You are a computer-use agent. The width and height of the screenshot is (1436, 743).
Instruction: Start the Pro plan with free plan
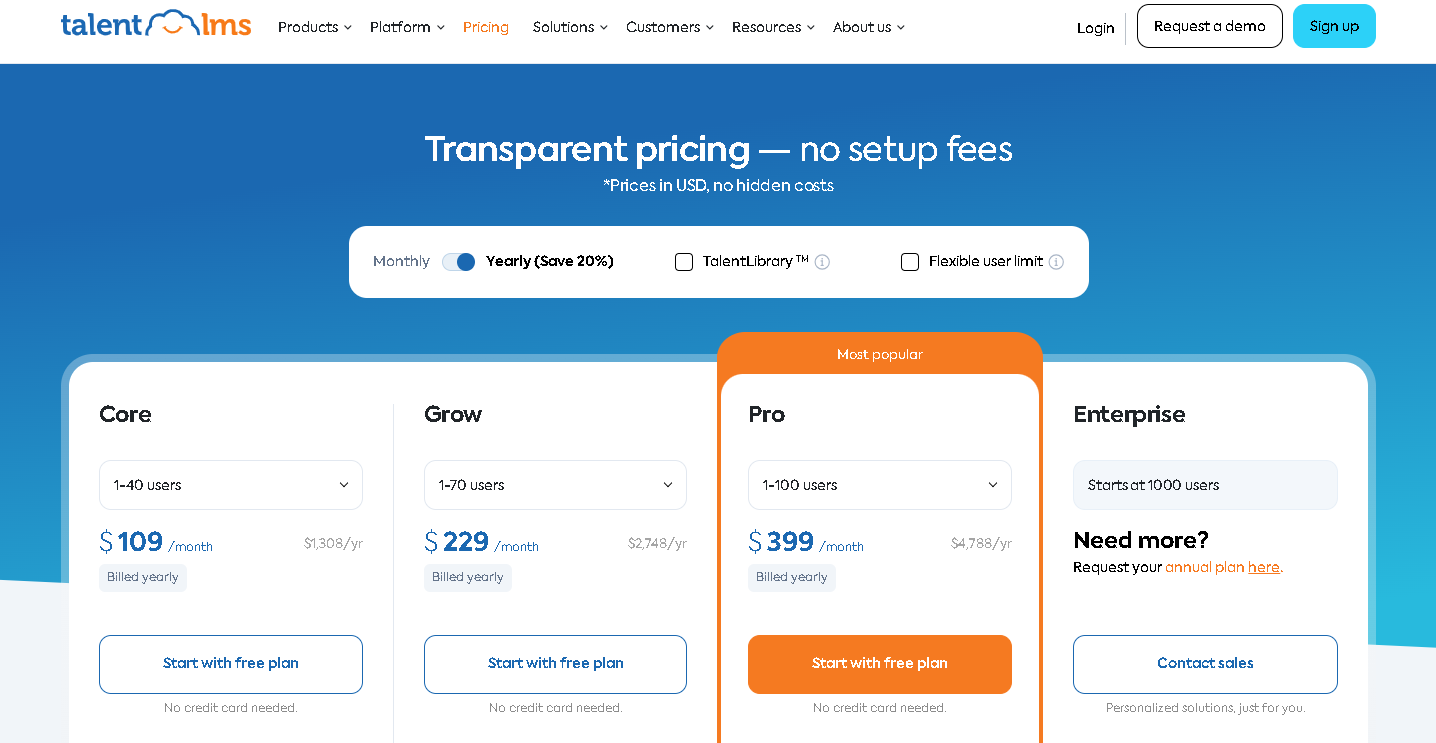[880, 664]
